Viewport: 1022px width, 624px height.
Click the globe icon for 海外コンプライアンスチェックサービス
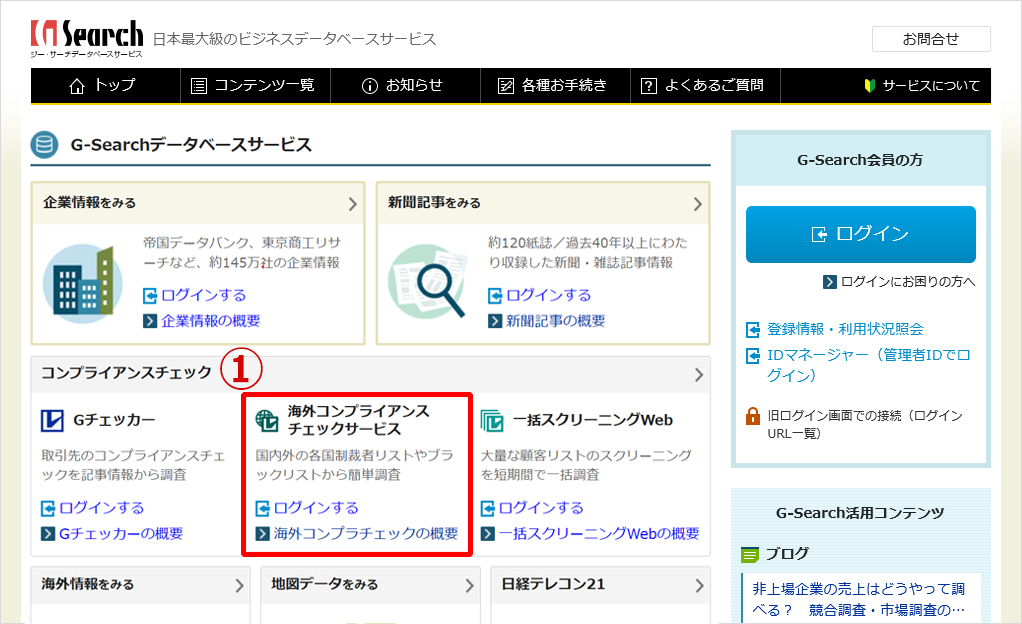coord(267,420)
